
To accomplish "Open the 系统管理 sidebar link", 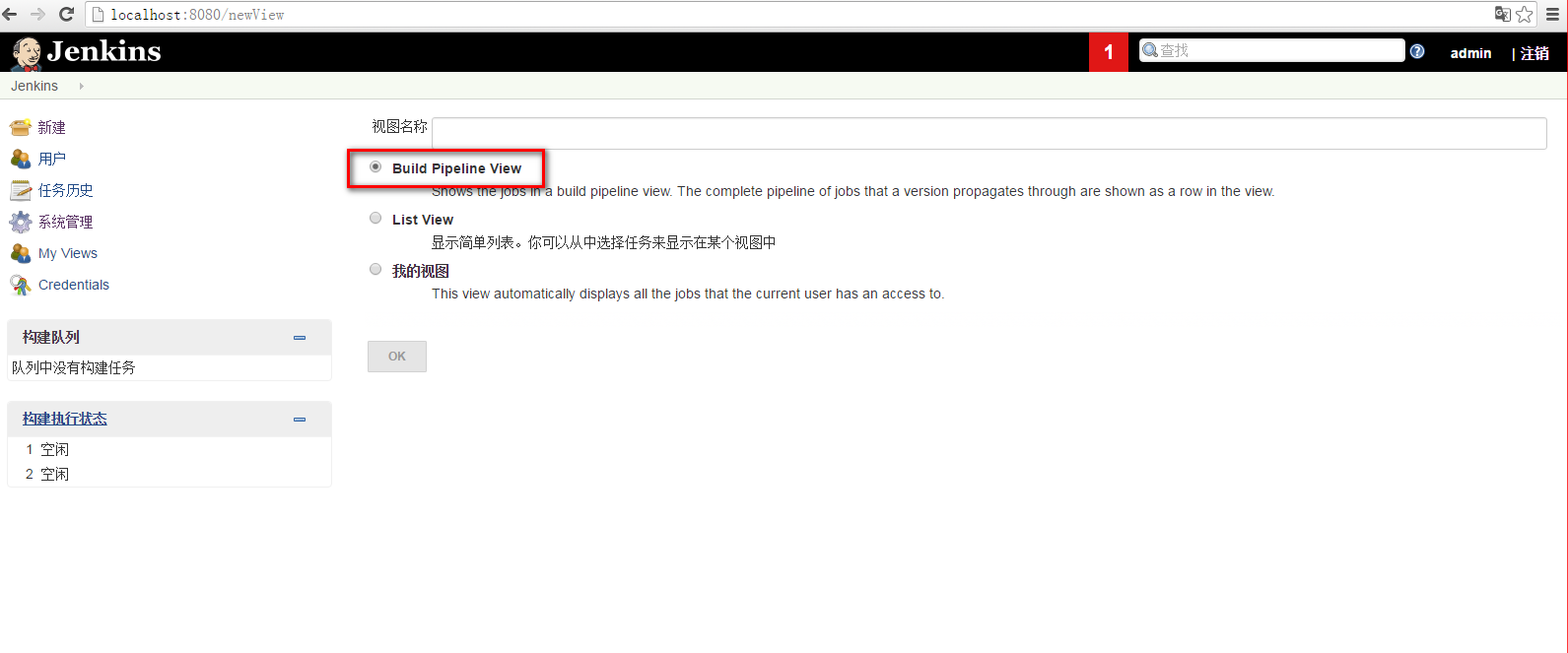I will tap(66, 222).
